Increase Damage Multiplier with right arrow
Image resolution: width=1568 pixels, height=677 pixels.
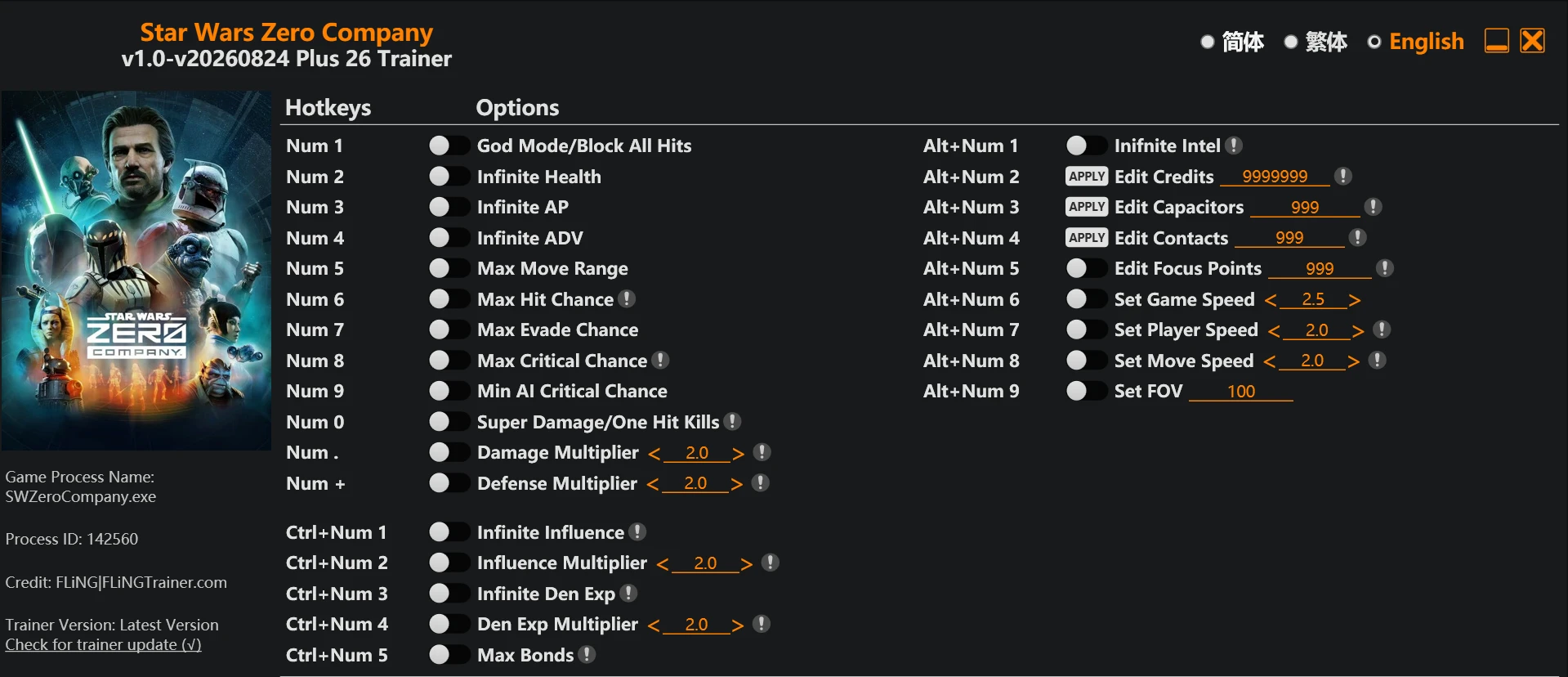[738, 453]
